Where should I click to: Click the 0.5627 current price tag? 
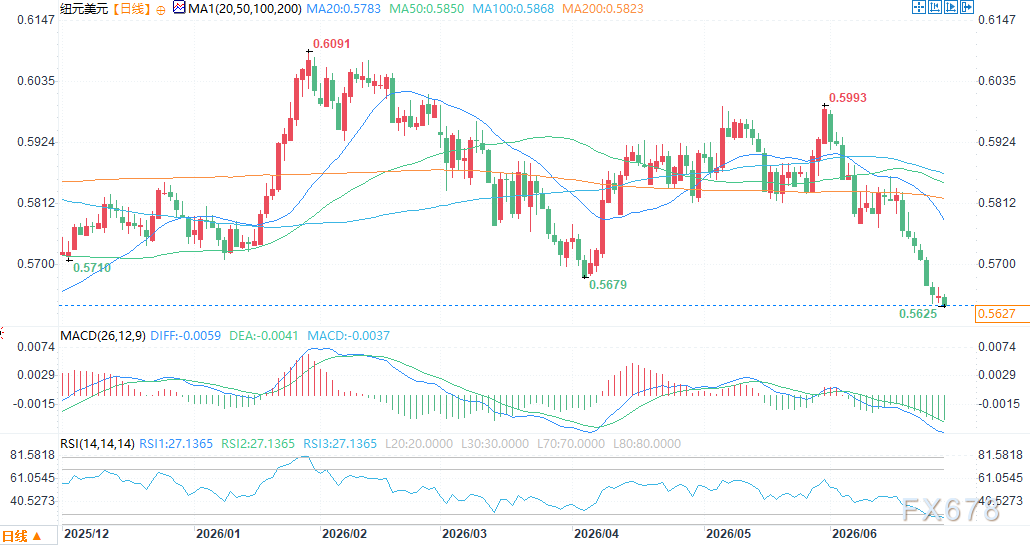coord(996,314)
